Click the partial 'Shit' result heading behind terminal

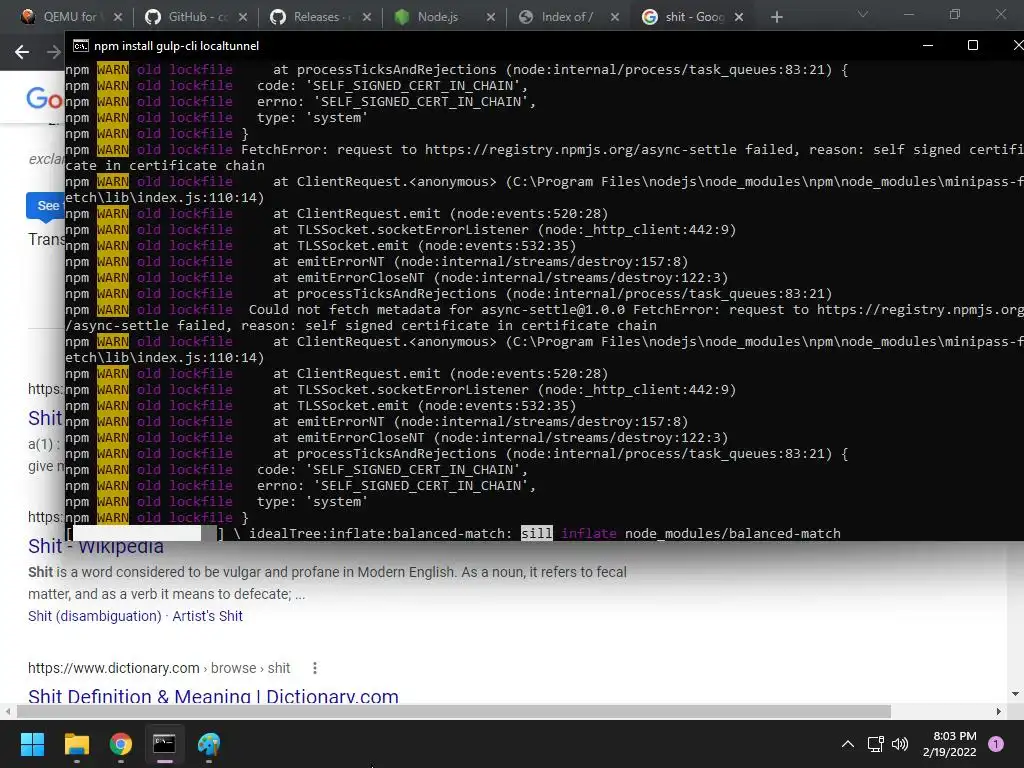[45, 418]
